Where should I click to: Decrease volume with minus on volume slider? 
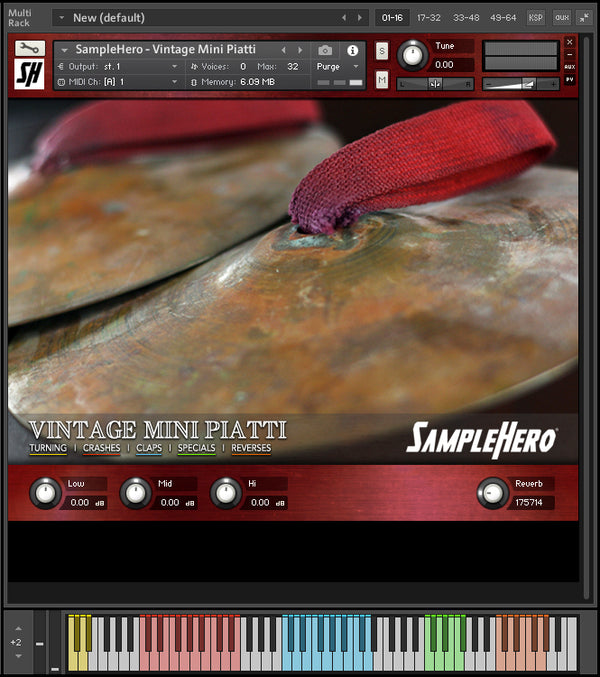(488, 85)
